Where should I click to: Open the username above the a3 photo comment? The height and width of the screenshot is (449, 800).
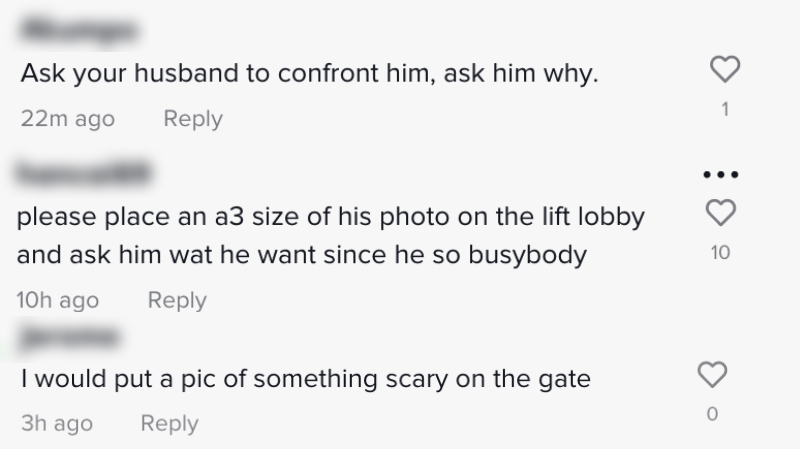click(x=80, y=175)
